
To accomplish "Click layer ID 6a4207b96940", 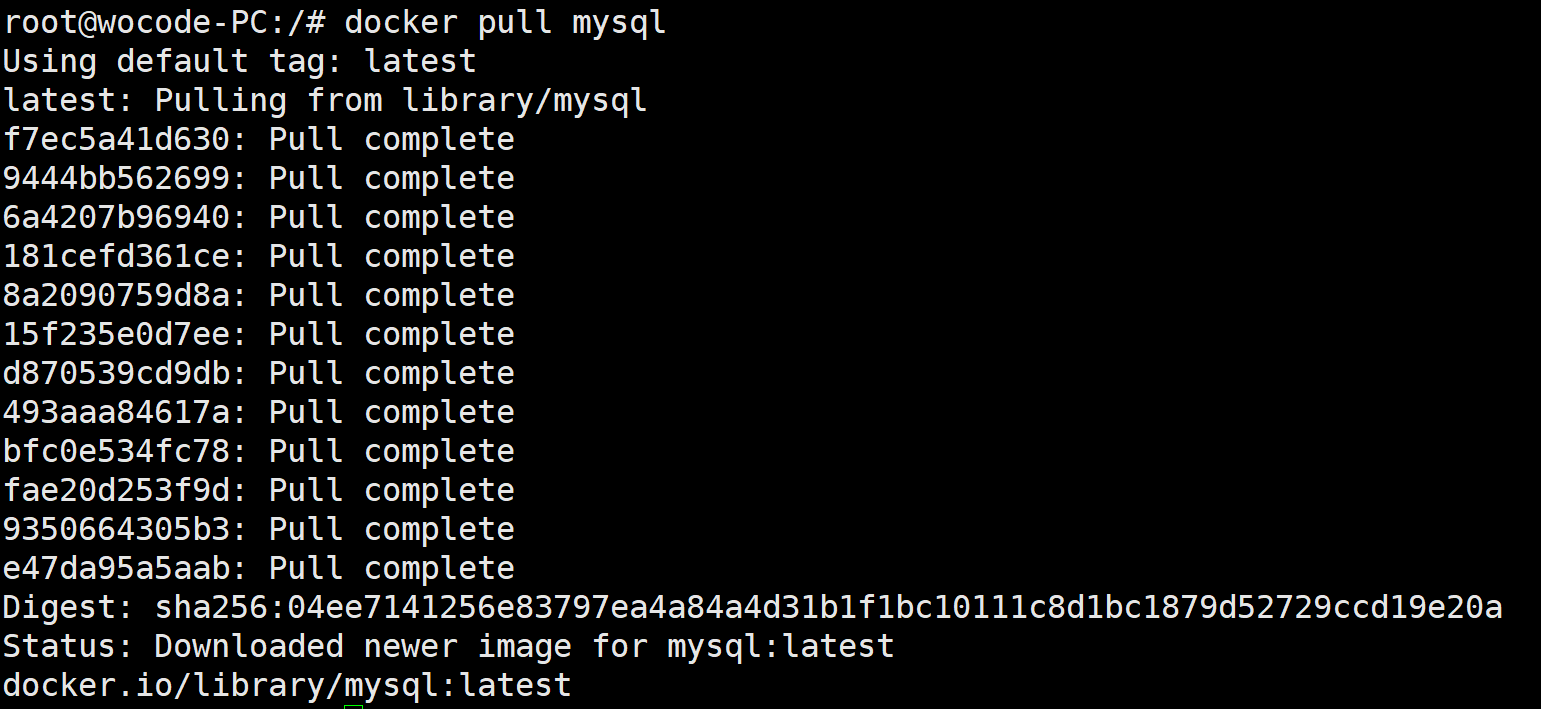I will 116,217.
